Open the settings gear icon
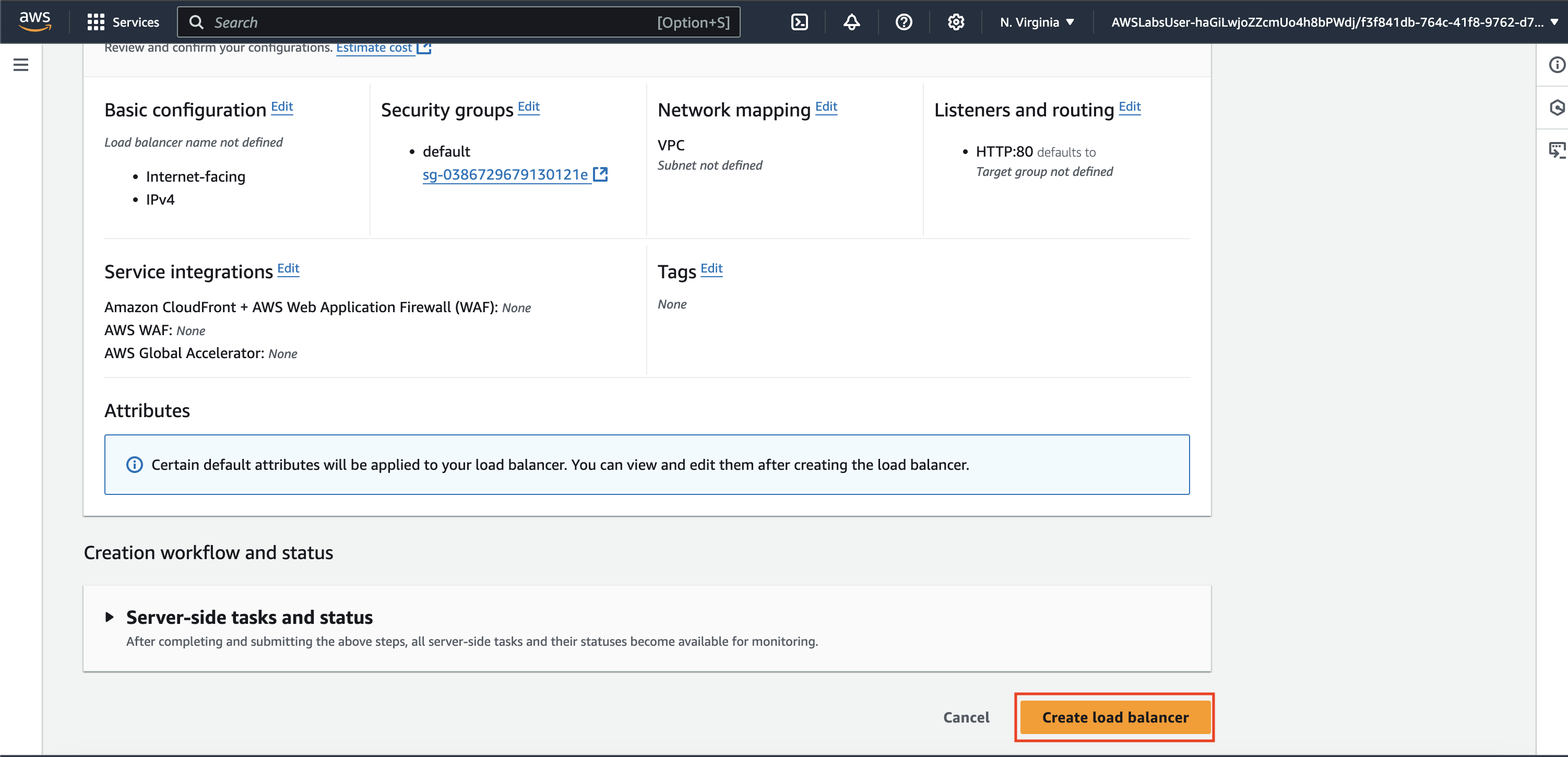Viewport: 1568px width, 757px height. [x=956, y=22]
